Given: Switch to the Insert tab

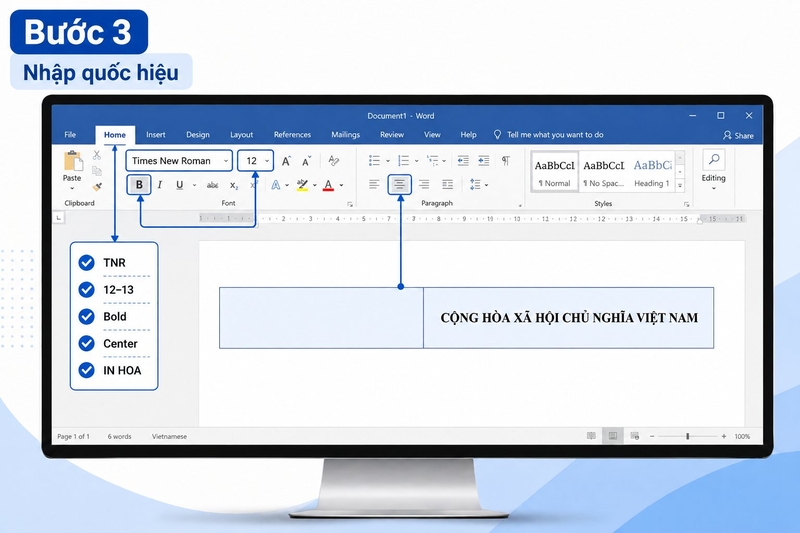Looking at the screenshot, I should pyautogui.click(x=156, y=135).
